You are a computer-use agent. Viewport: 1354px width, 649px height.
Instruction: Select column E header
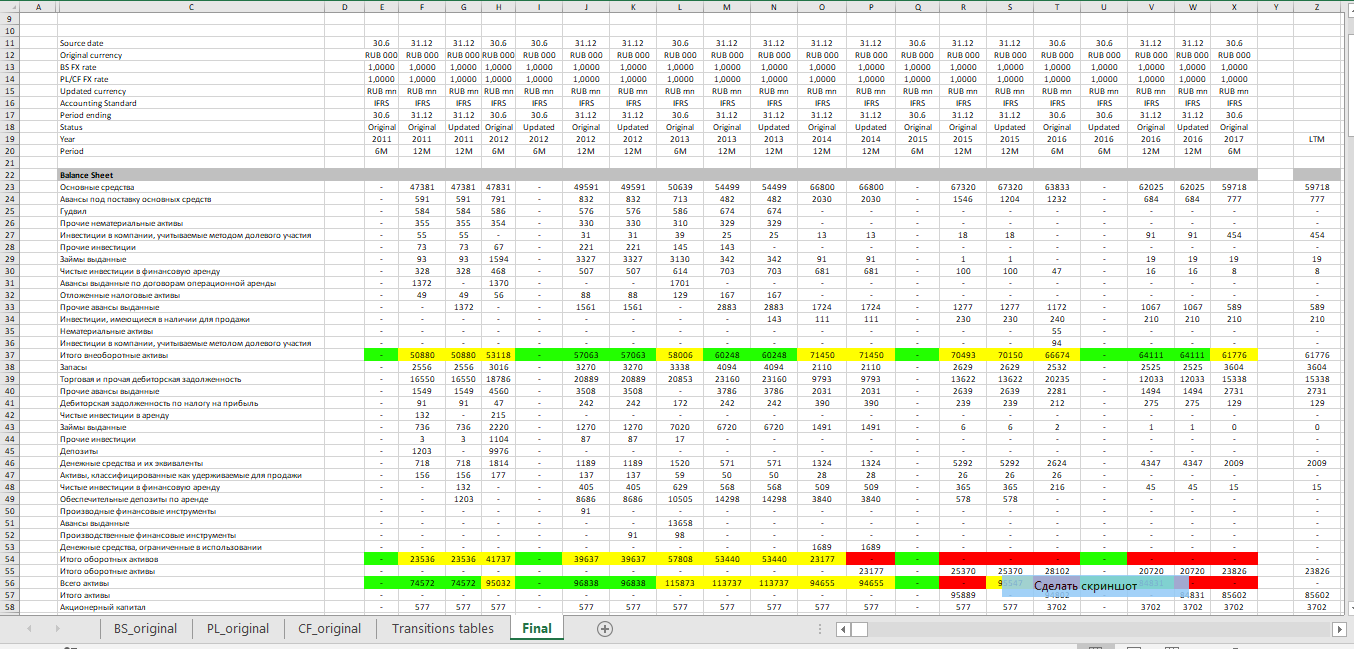381,7
